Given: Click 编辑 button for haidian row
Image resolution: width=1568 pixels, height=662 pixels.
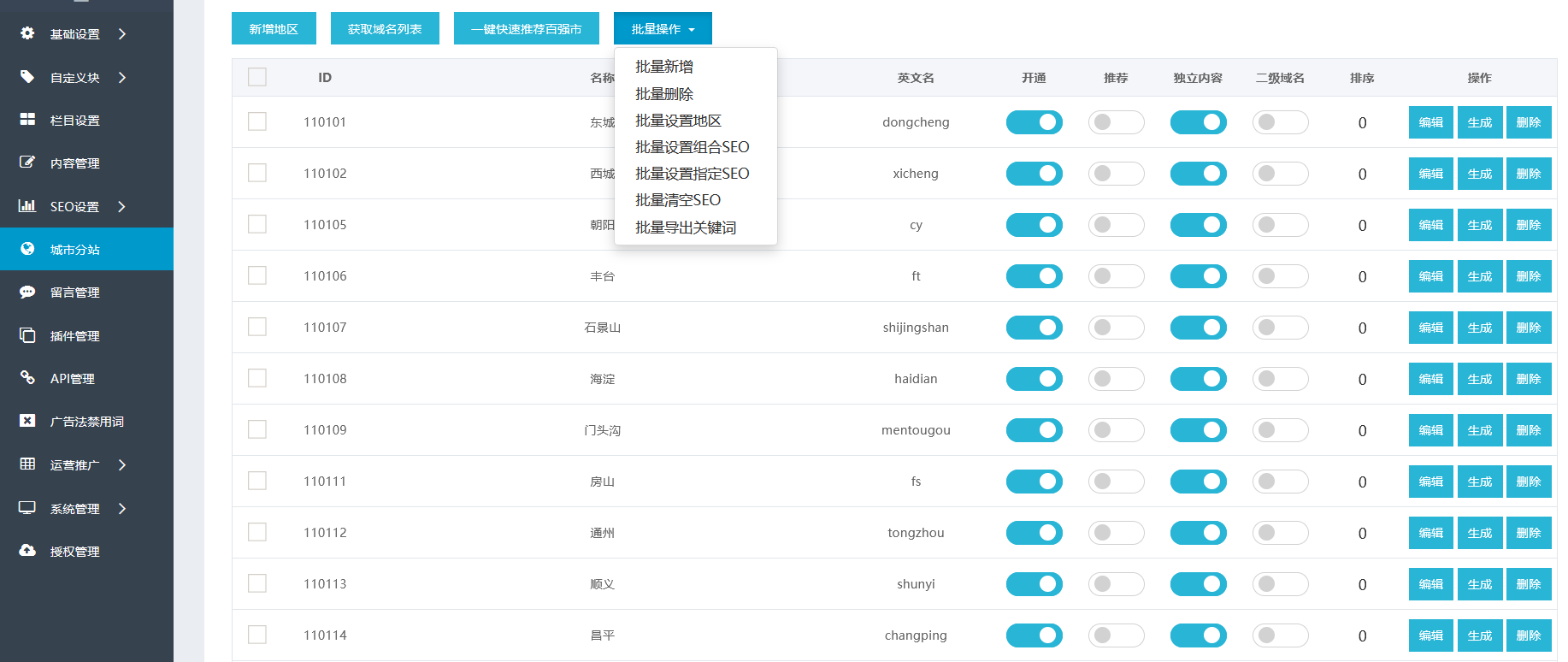Looking at the screenshot, I should click(x=1431, y=379).
